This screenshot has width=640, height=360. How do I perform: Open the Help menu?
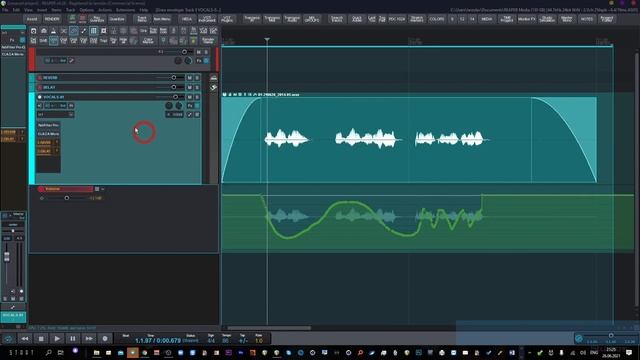point(144,10)
